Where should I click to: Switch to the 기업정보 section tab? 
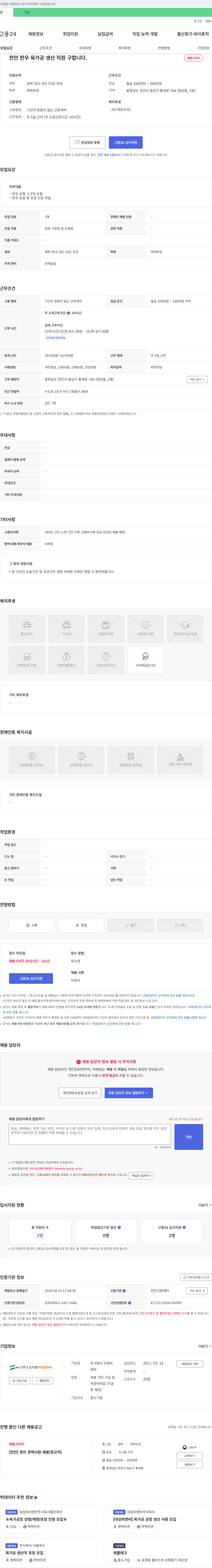point(203,48)
